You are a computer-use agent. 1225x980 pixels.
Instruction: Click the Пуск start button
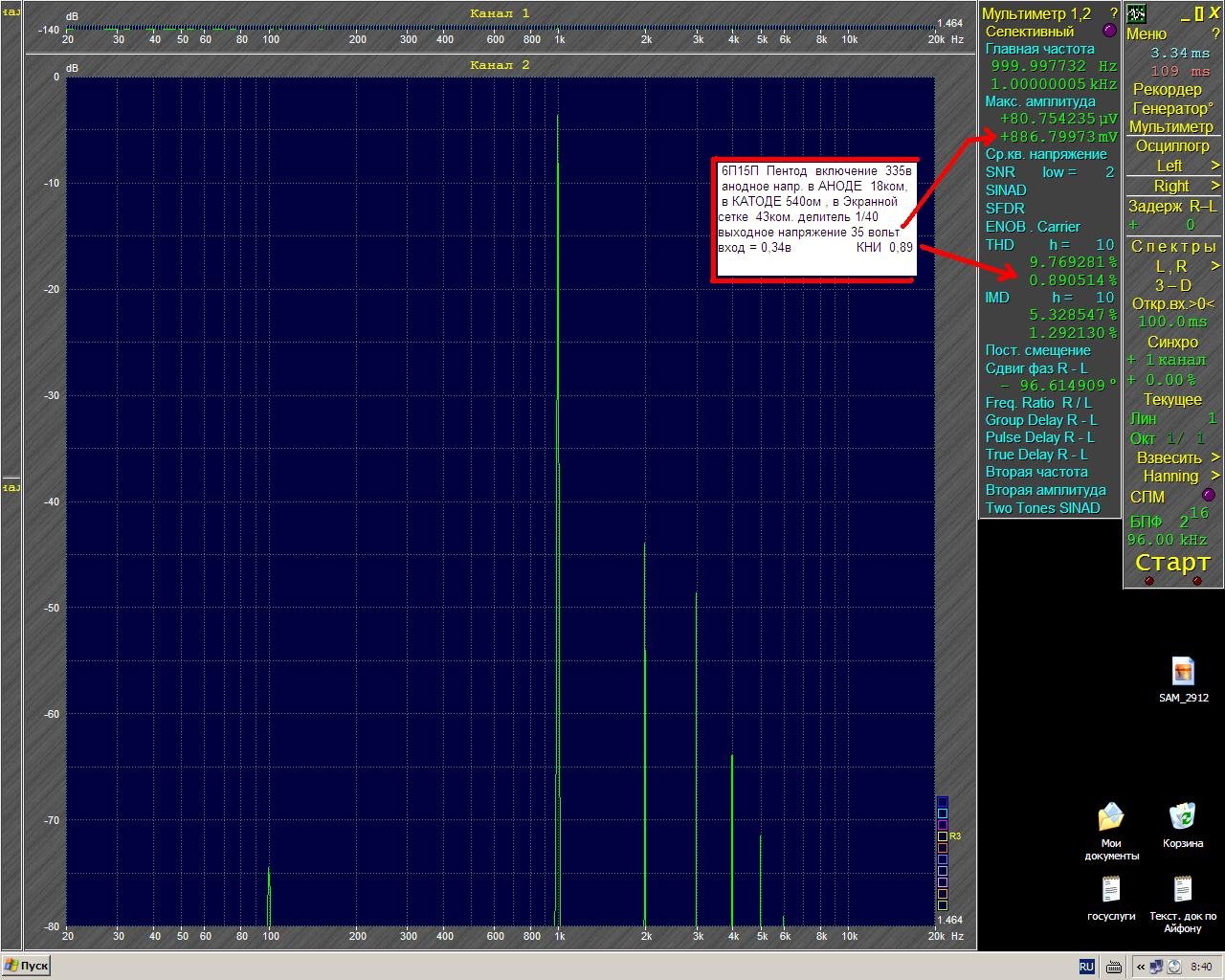(x=26, y=966)
